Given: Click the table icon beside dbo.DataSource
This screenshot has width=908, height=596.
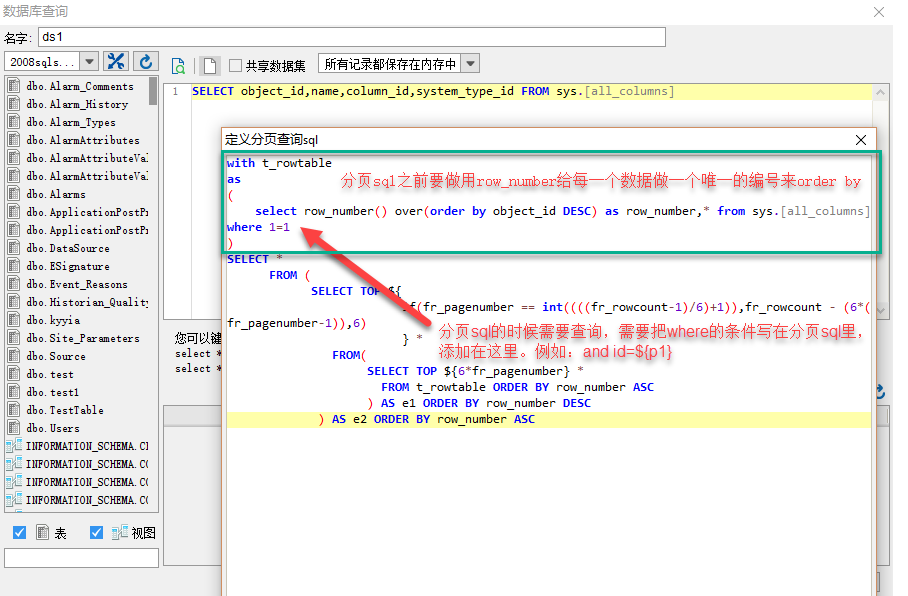Looking at the screenshot, I should point(14,247).
